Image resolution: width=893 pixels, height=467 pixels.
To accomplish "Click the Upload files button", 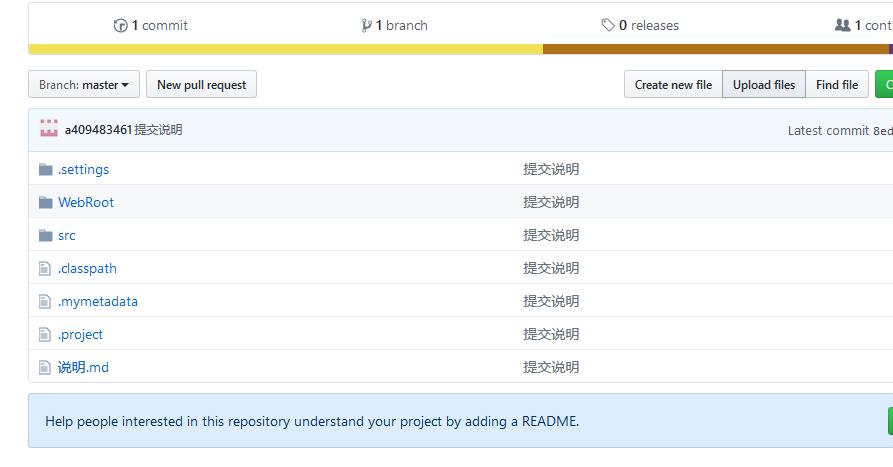I will 763,85.
